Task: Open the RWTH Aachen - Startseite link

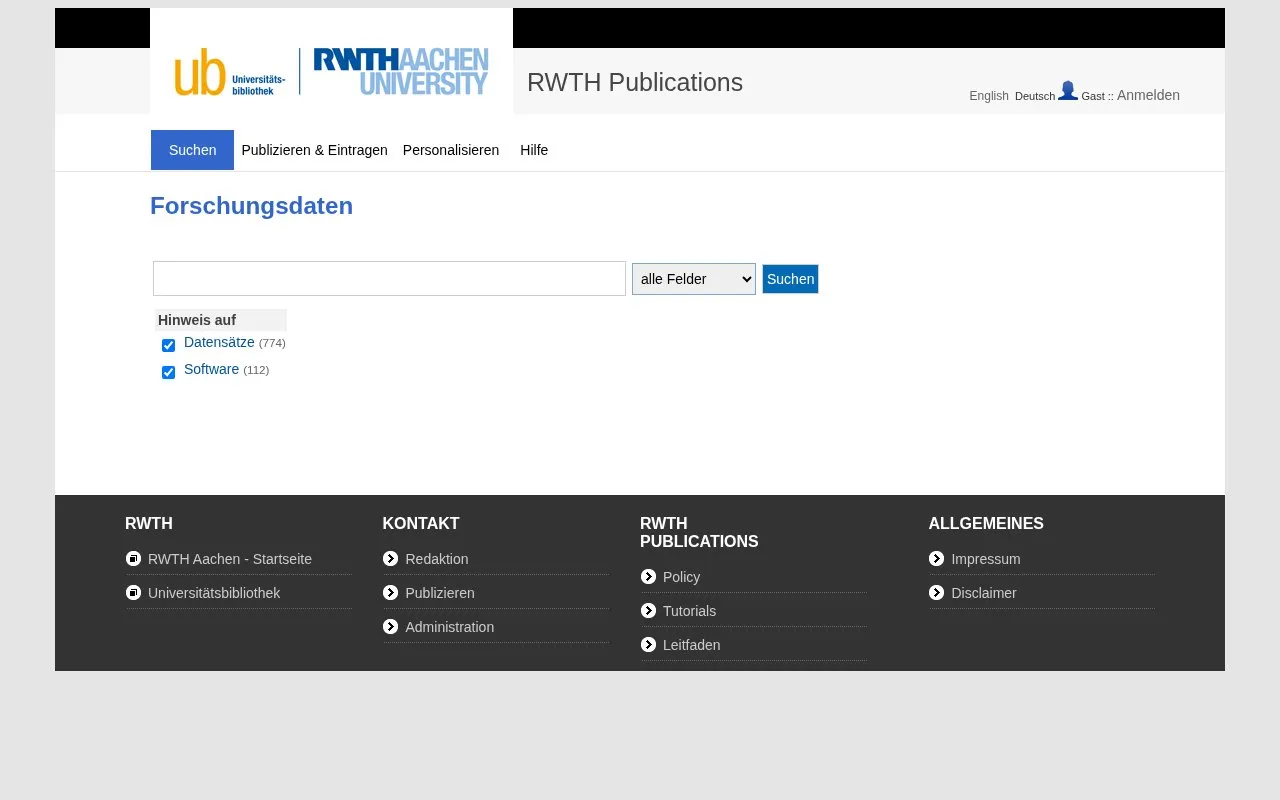Action: coord(230,559)
